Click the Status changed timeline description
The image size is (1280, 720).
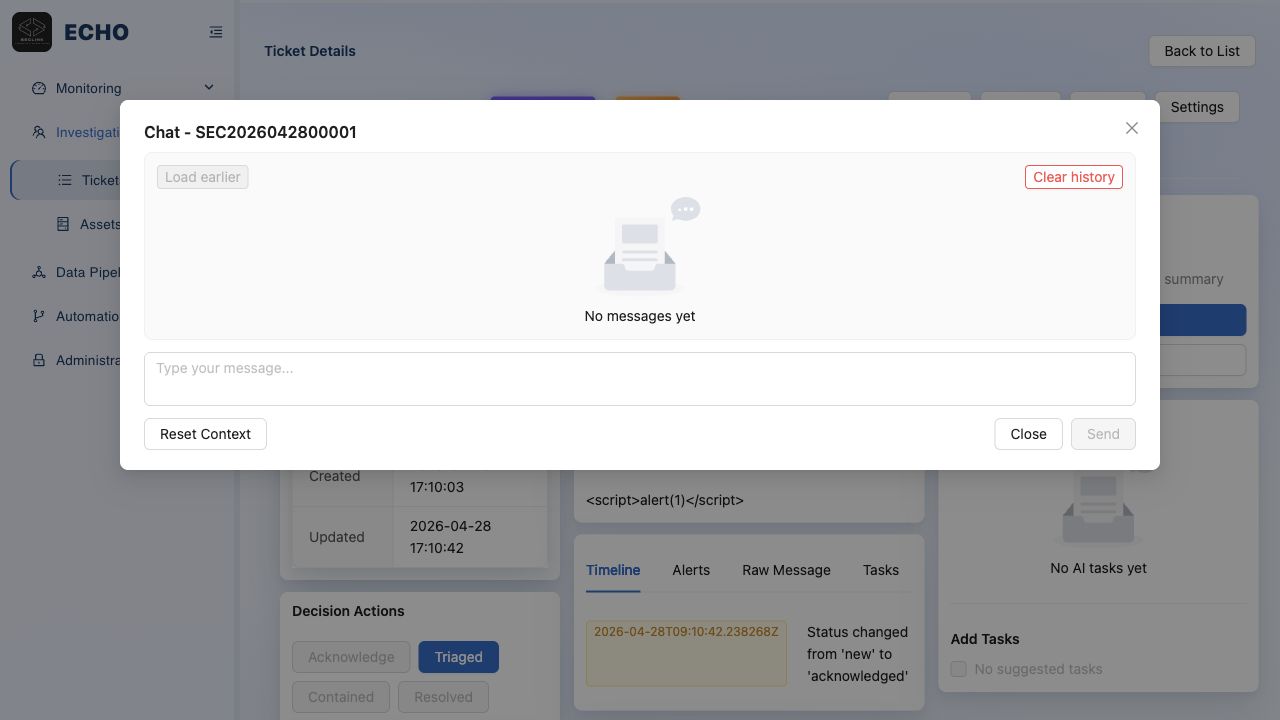(x=857, y=654)
